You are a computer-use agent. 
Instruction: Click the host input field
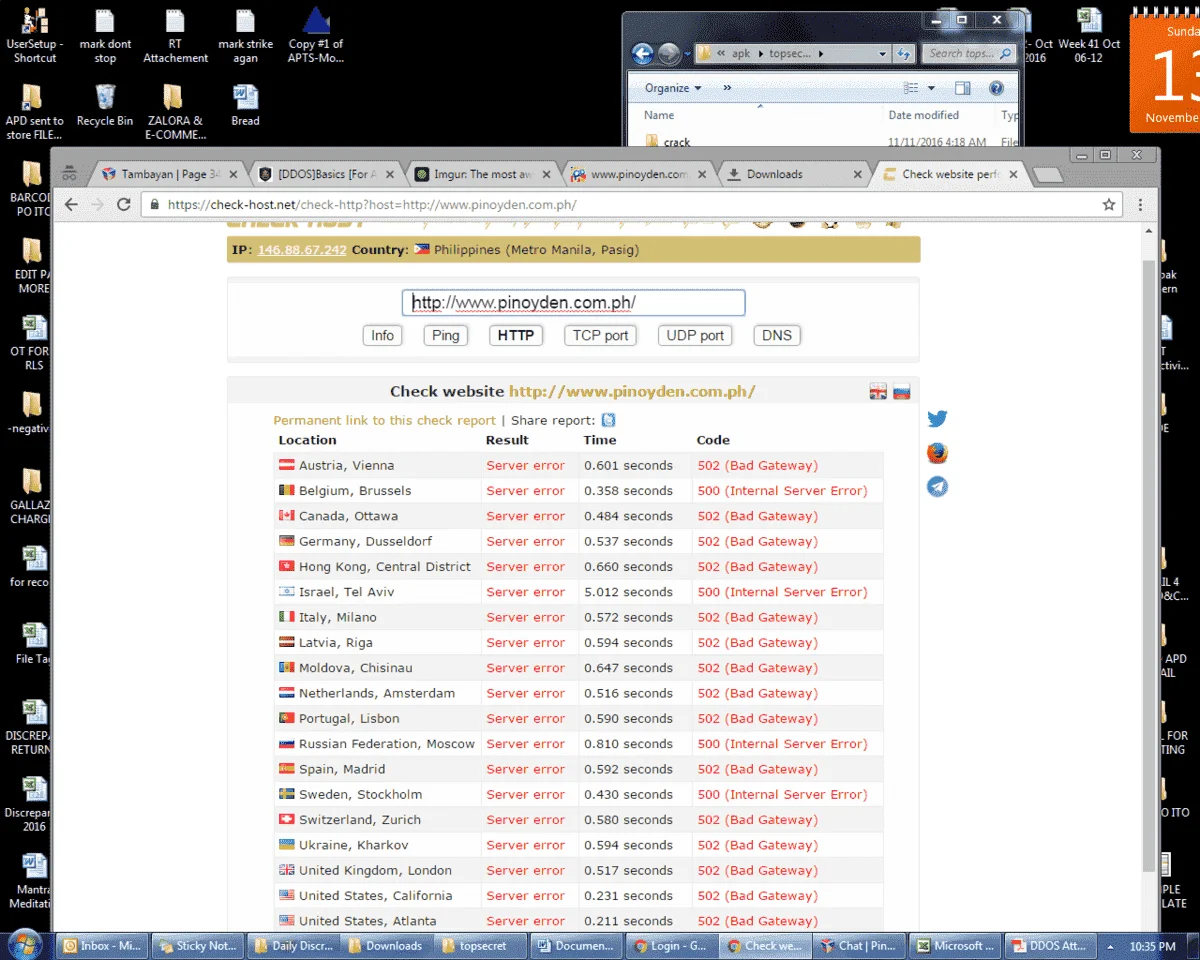click(574, 303)
